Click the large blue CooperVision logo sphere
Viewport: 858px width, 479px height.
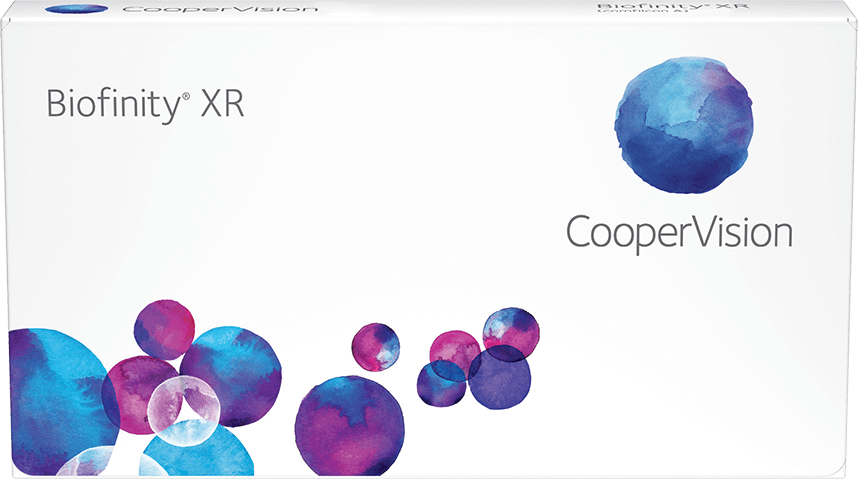(683, 125)
